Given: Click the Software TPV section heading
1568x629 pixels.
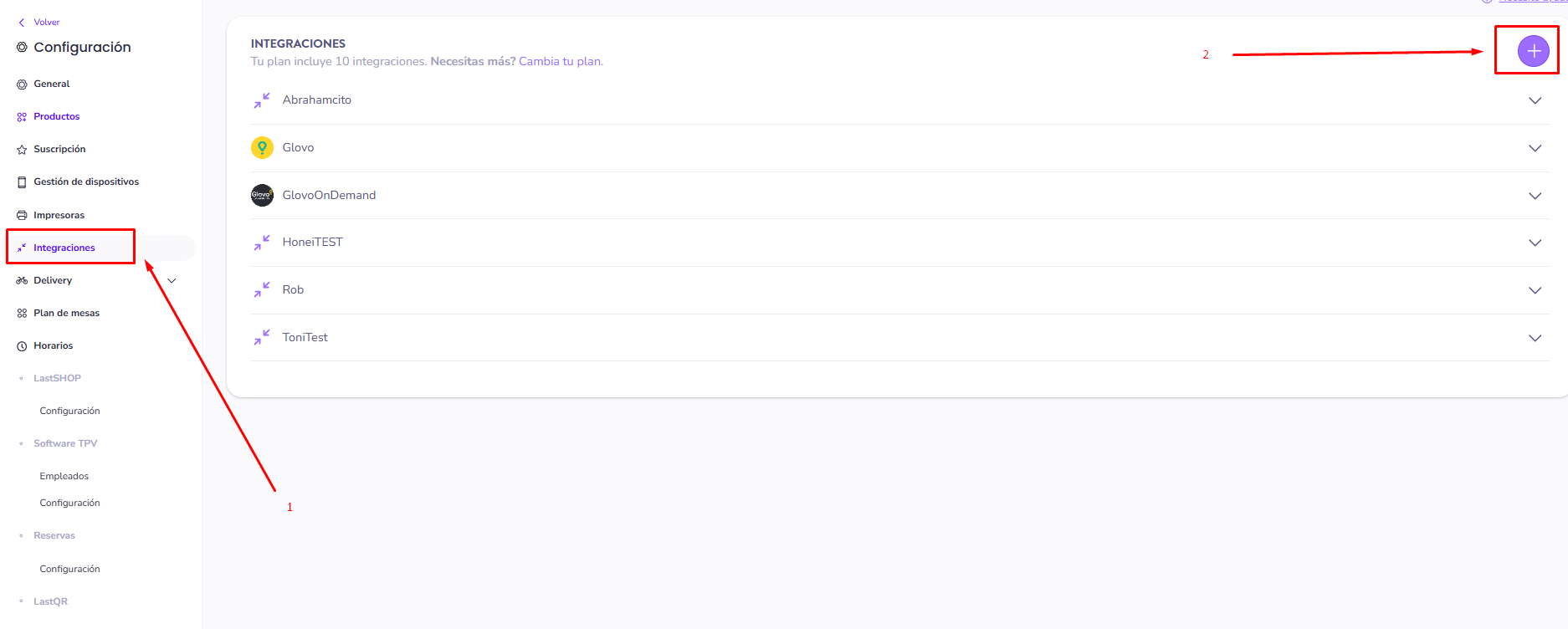Looking at the screenshot, I should click(x=65, y=443).
